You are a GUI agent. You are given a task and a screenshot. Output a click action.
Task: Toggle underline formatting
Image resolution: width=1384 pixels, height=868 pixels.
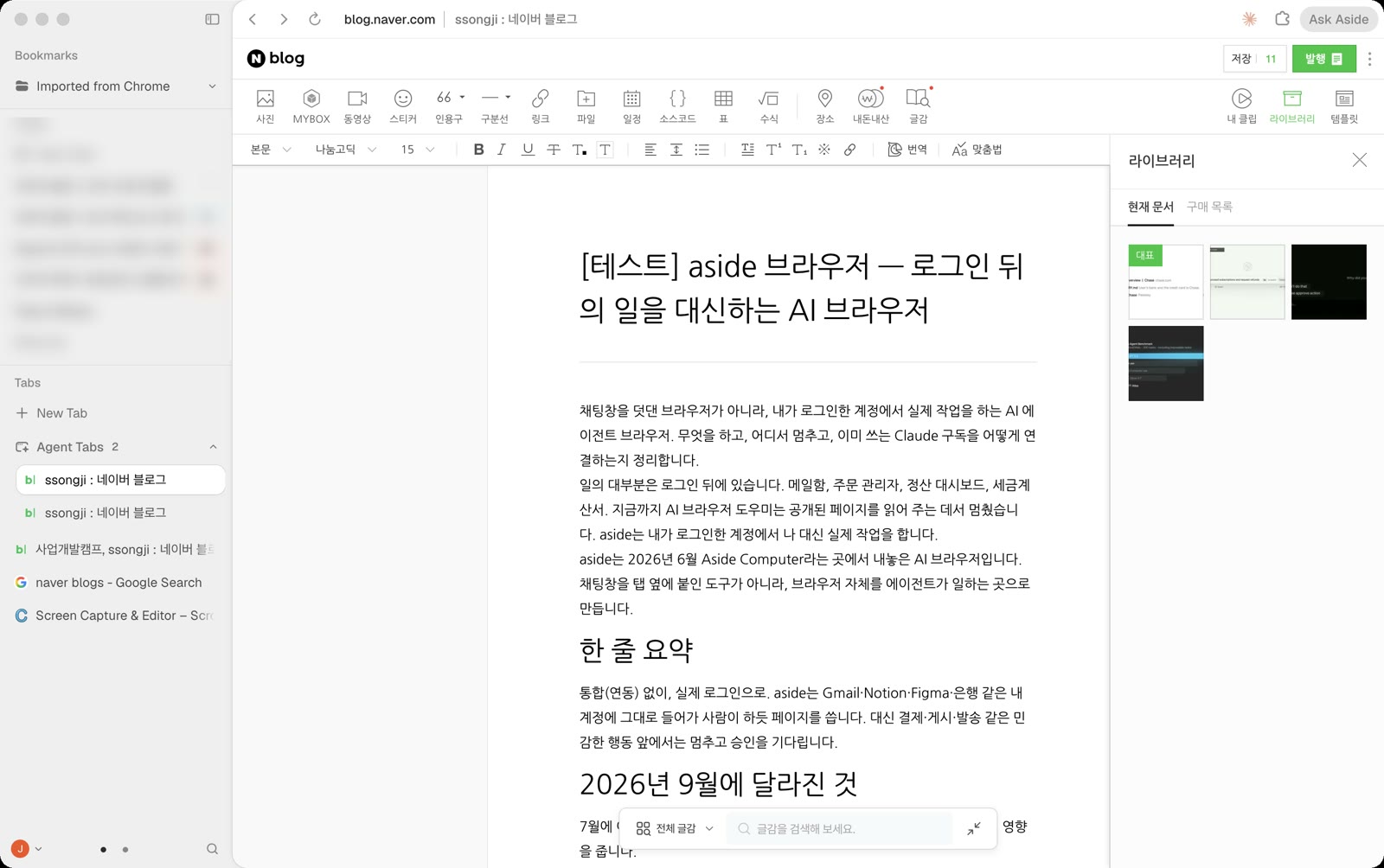(528, 150)
